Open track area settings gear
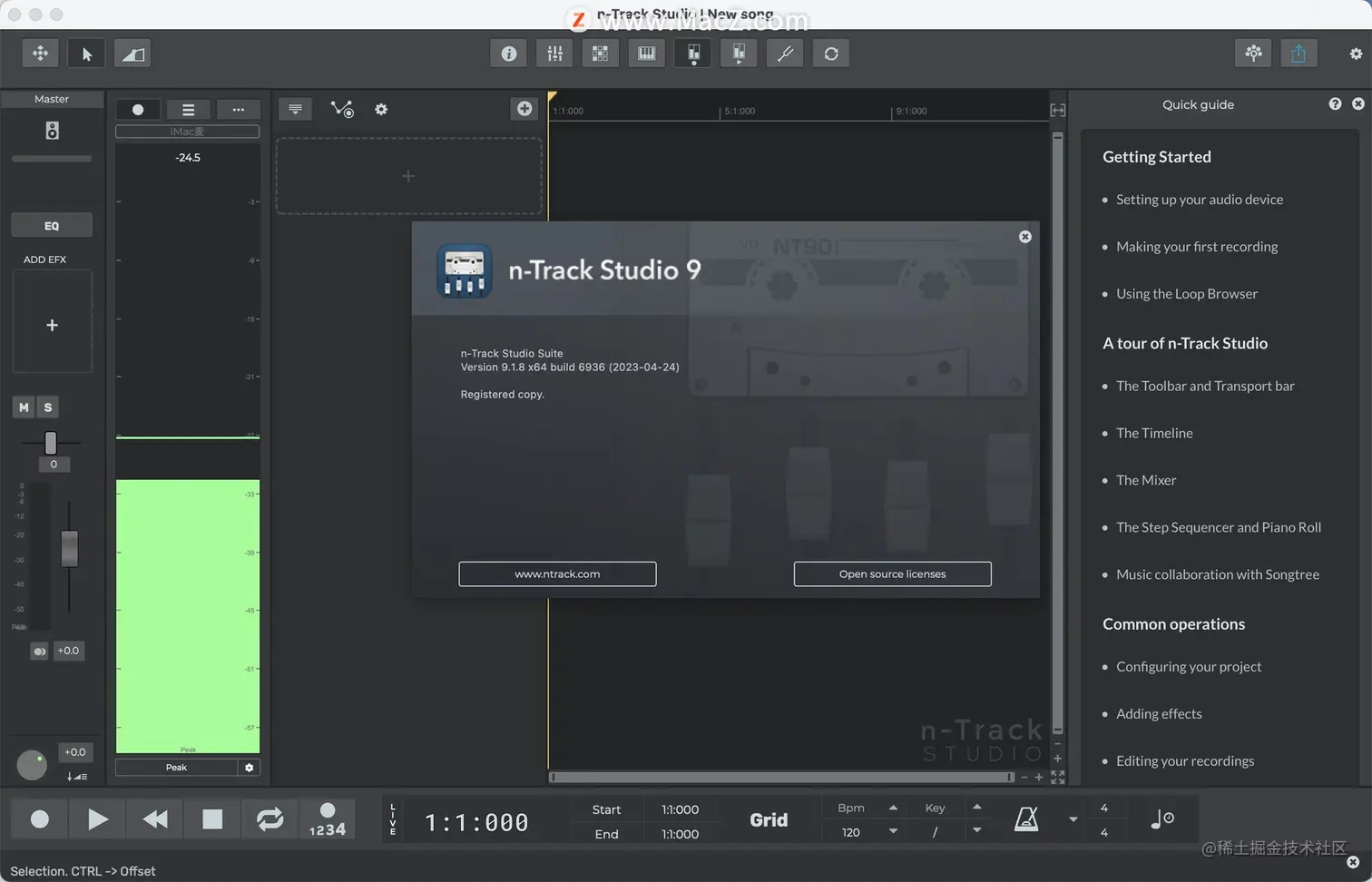Viewport: 1372px width, 882px height. (x=381, y=109)
